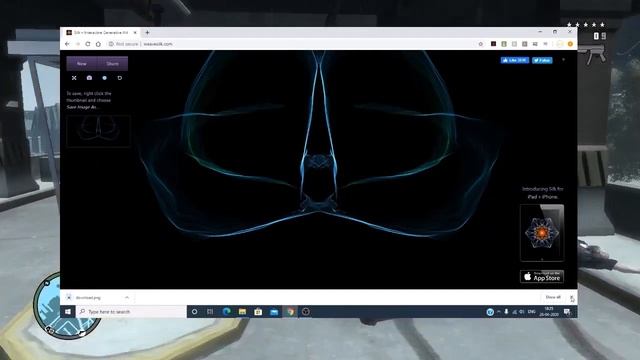Close the downloads bar
Image resolution: width=640 pixels, height=360 pixels.
[571, 298]
